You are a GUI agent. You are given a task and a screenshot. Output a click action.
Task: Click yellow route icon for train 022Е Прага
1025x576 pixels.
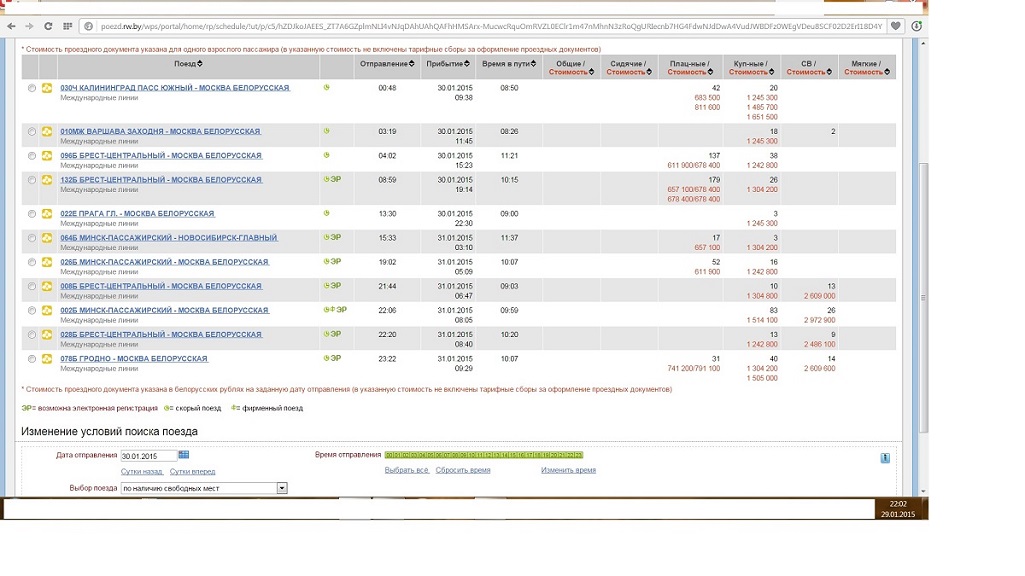click(47, 214)
